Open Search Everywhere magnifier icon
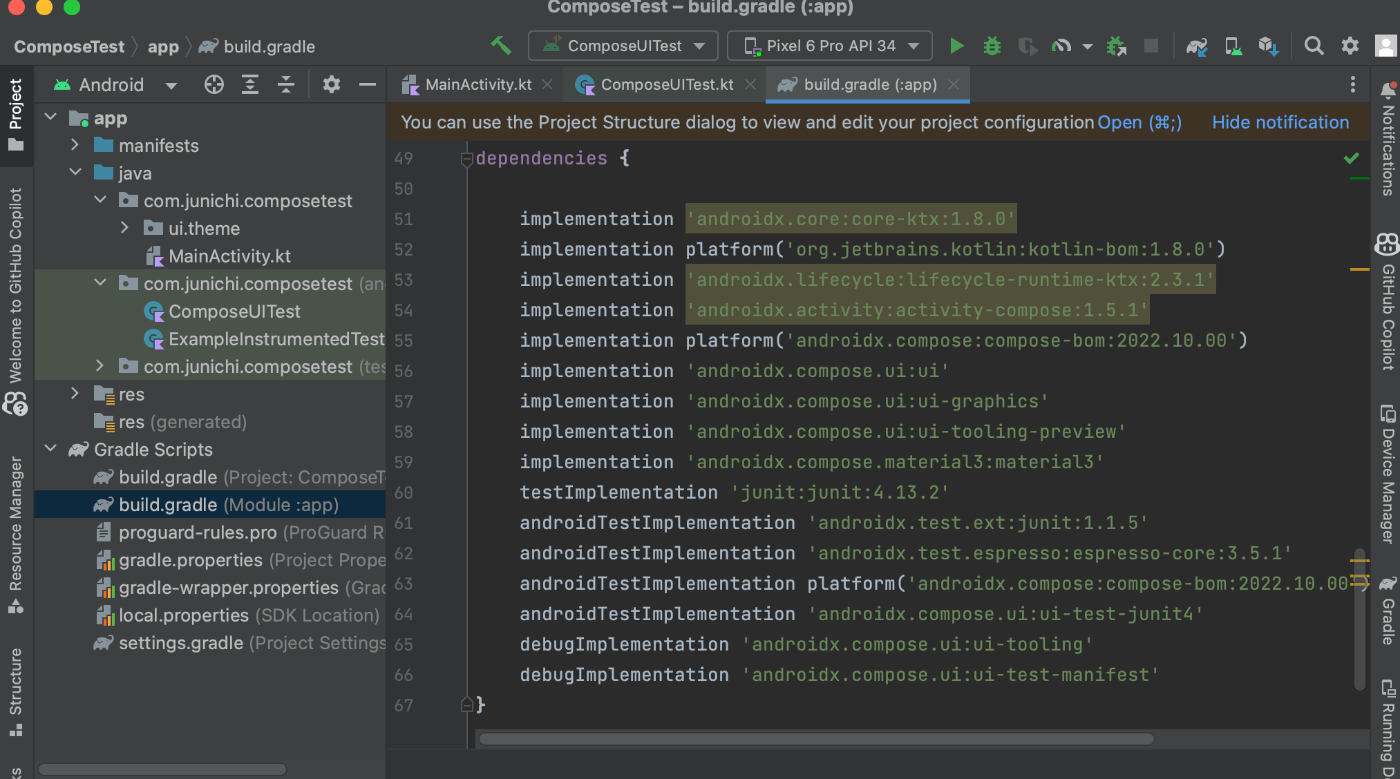This screenshot has width=1400, height=779. [x=1314, y=45]
